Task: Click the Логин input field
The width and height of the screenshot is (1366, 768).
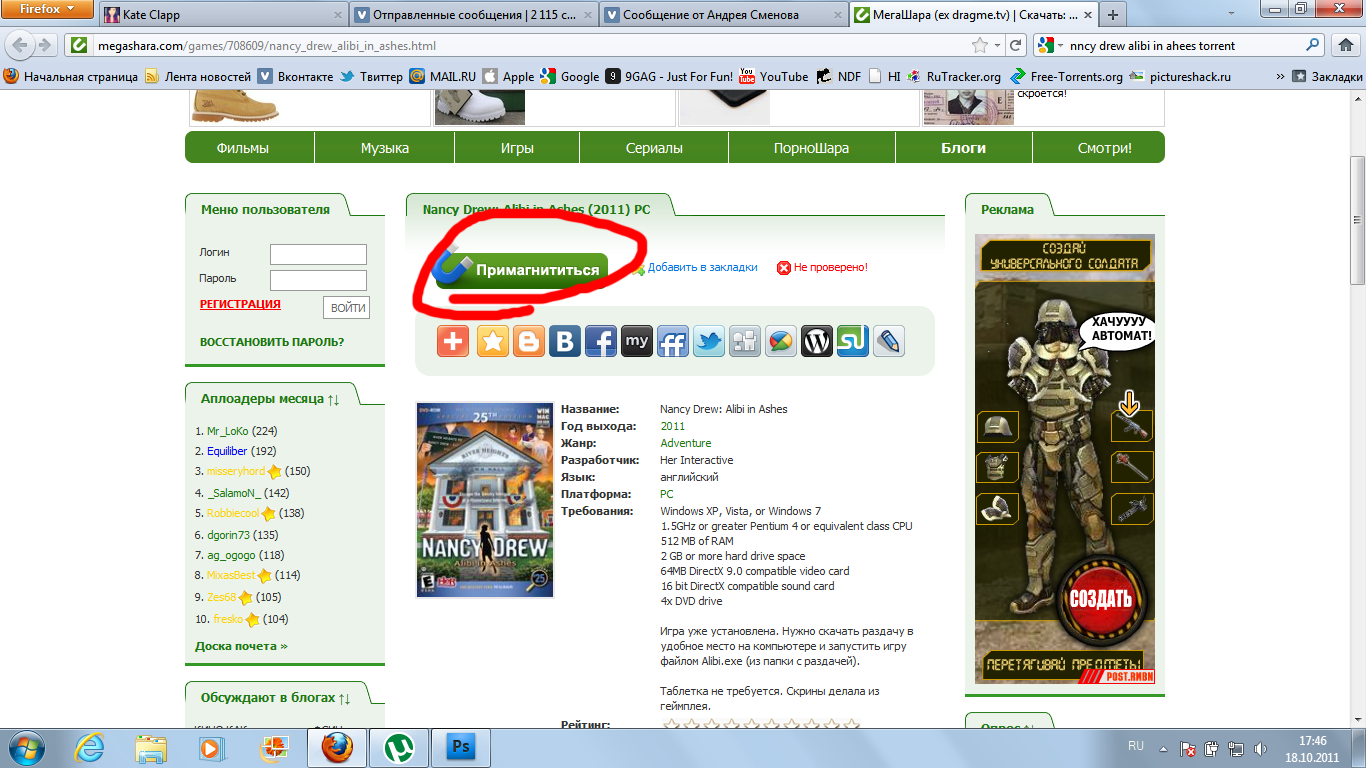Action: 318,254
